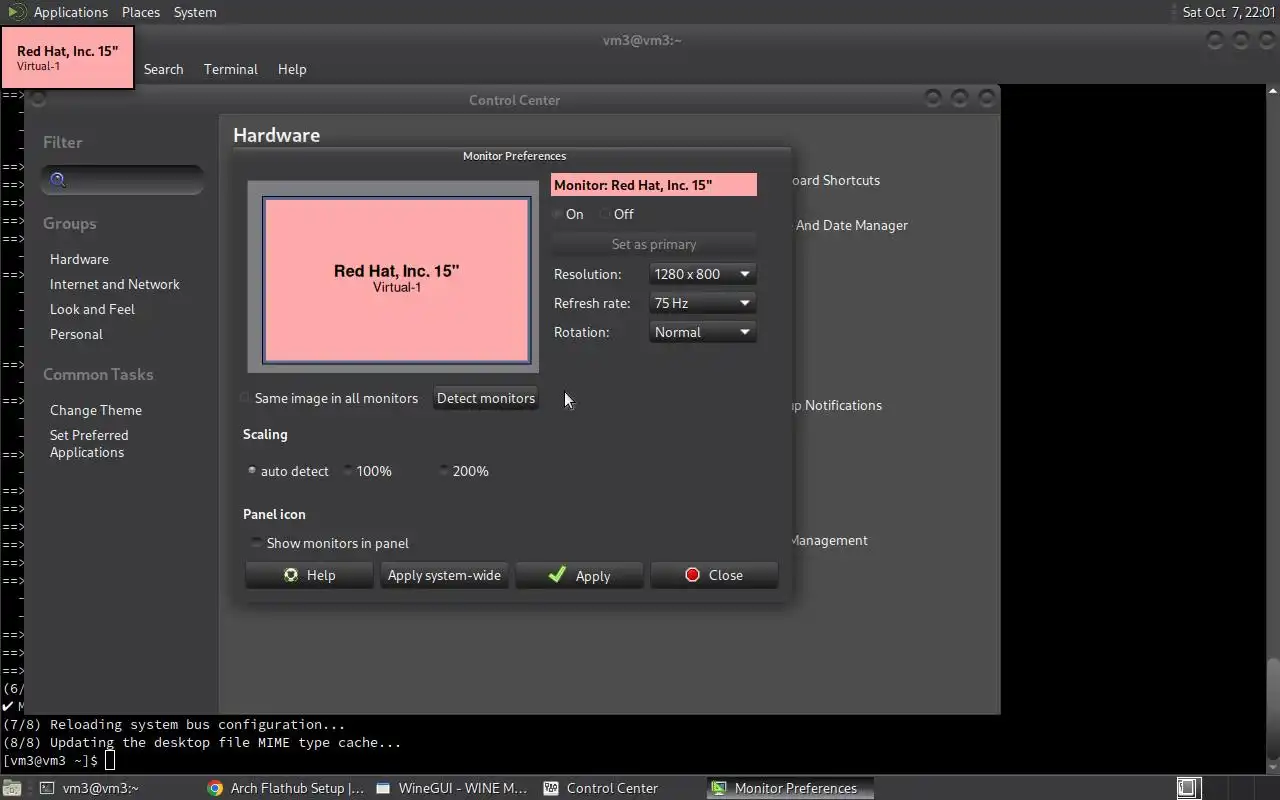Click the Help button in Monitor Preferences
The image size is (1280, 800).
pos(309,575)
